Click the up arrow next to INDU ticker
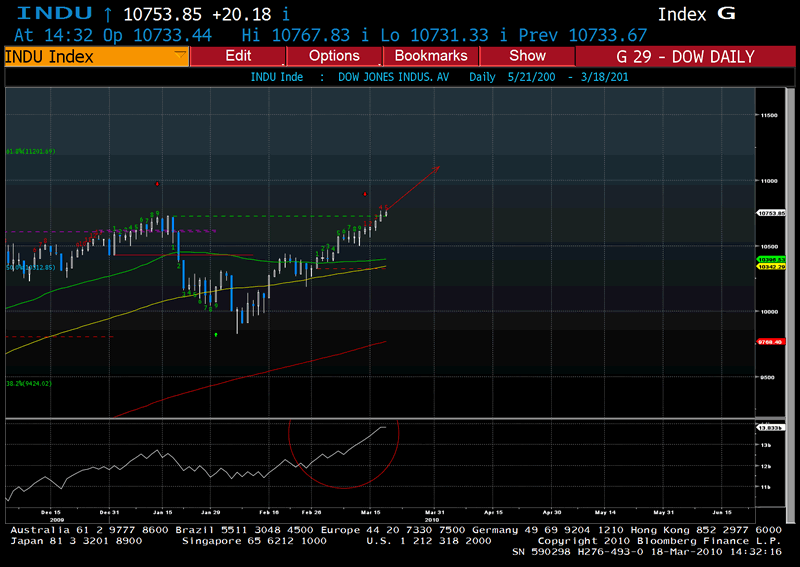Image resolution: width=800 pixels, height=567 pixels. pyautogui.click(x=108, y=14)
